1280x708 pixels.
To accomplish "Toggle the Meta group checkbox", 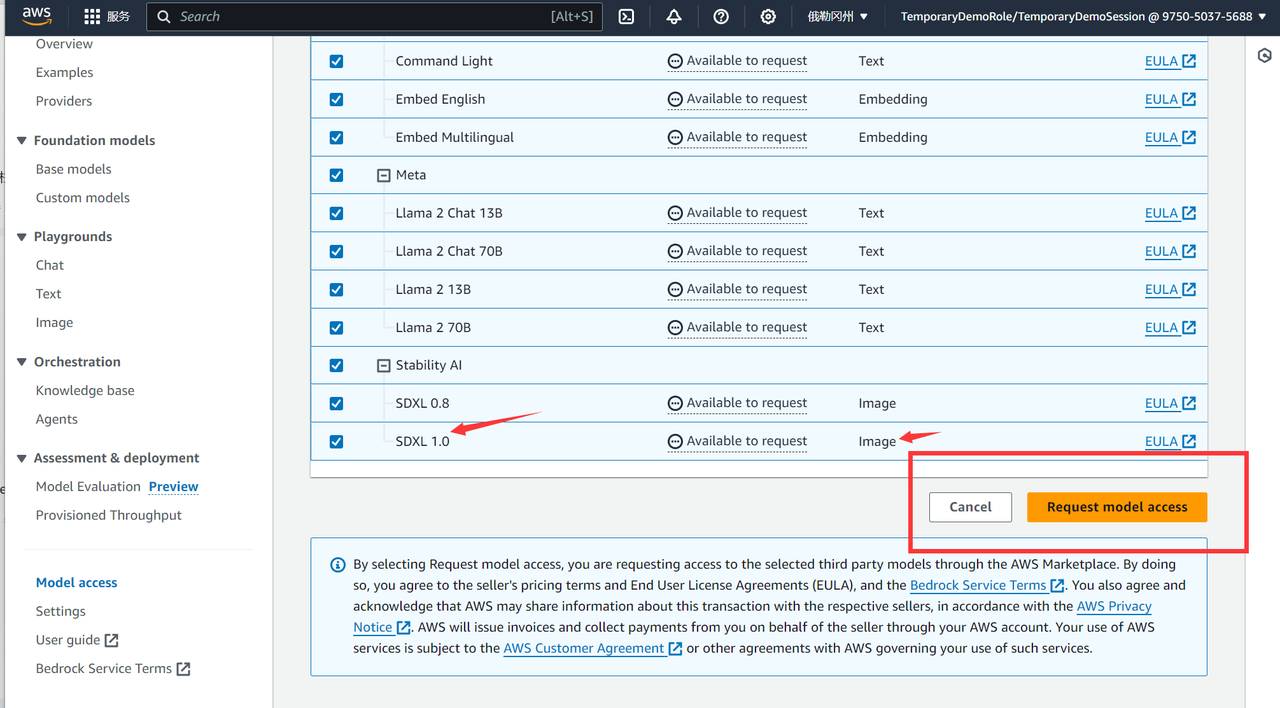I will click(336, 175).
